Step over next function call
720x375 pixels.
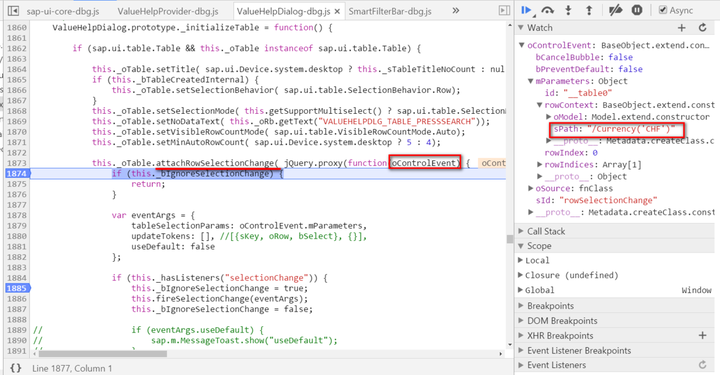click(x=547, y=10)
